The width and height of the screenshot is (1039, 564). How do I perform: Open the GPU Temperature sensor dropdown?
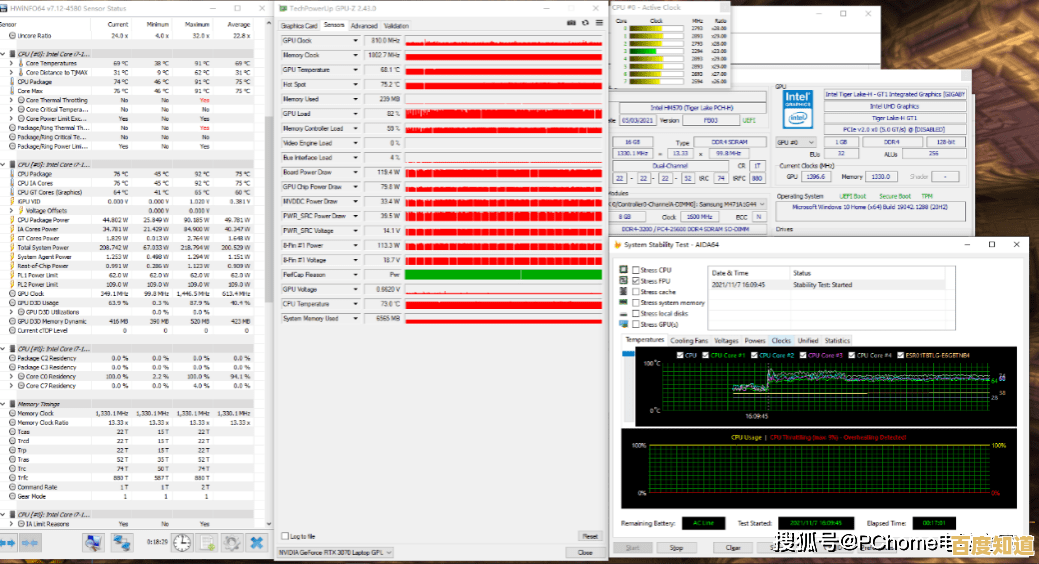[x=355, y=70]
